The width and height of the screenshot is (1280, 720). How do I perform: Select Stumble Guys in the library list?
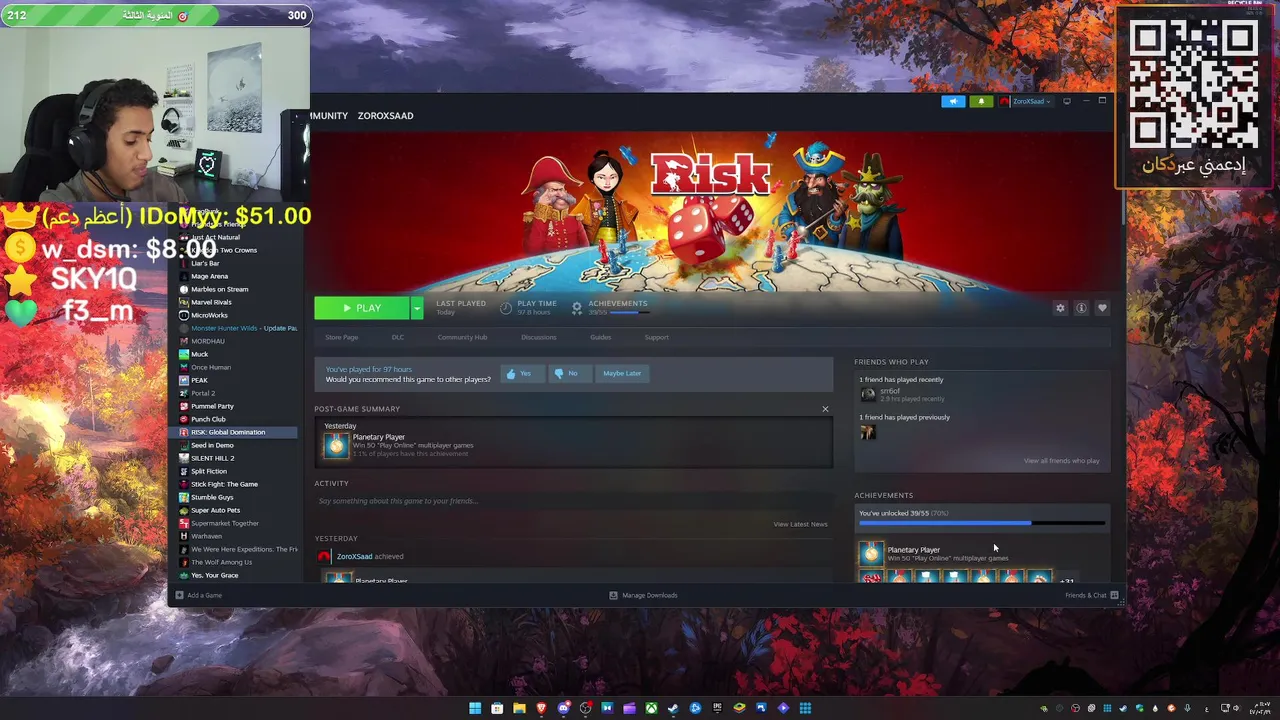[x=212, y=497]
